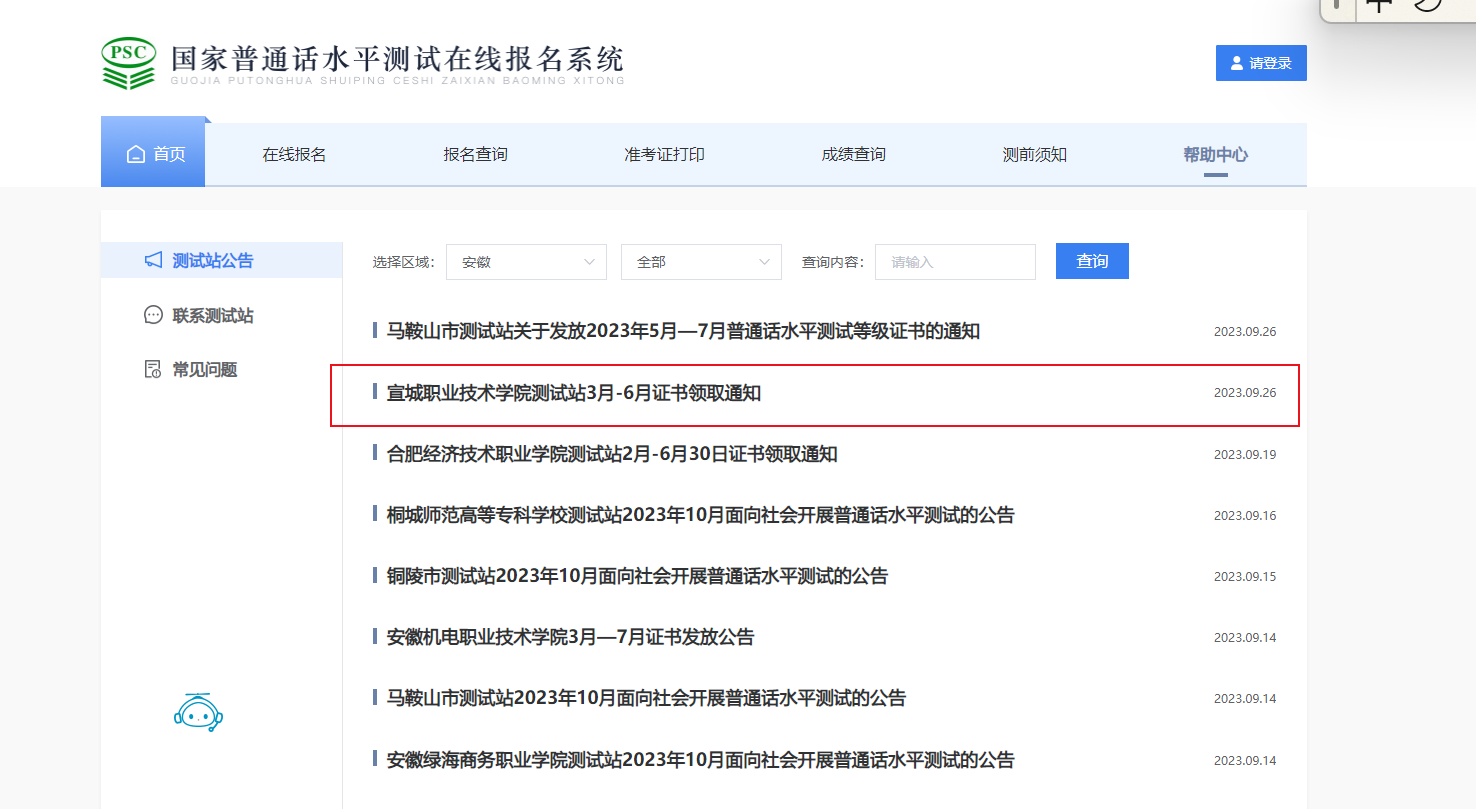Image resolution: width=1476 pixels, height=809 pixels.
Task: Open 合肥经济技术职业学院 certificate notice
Action: pyautogui.click(x=612, y=454)
